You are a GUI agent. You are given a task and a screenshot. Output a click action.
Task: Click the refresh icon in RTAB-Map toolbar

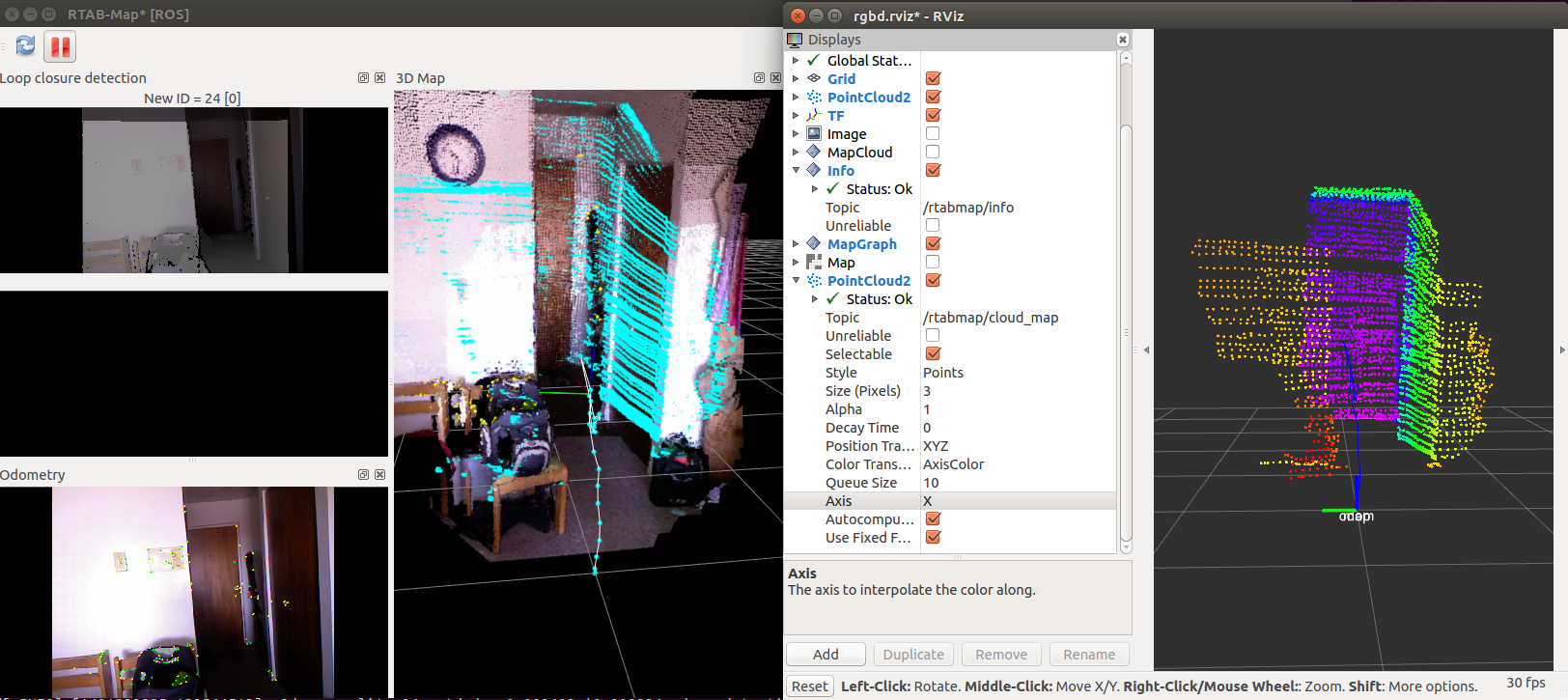point(25,45)
